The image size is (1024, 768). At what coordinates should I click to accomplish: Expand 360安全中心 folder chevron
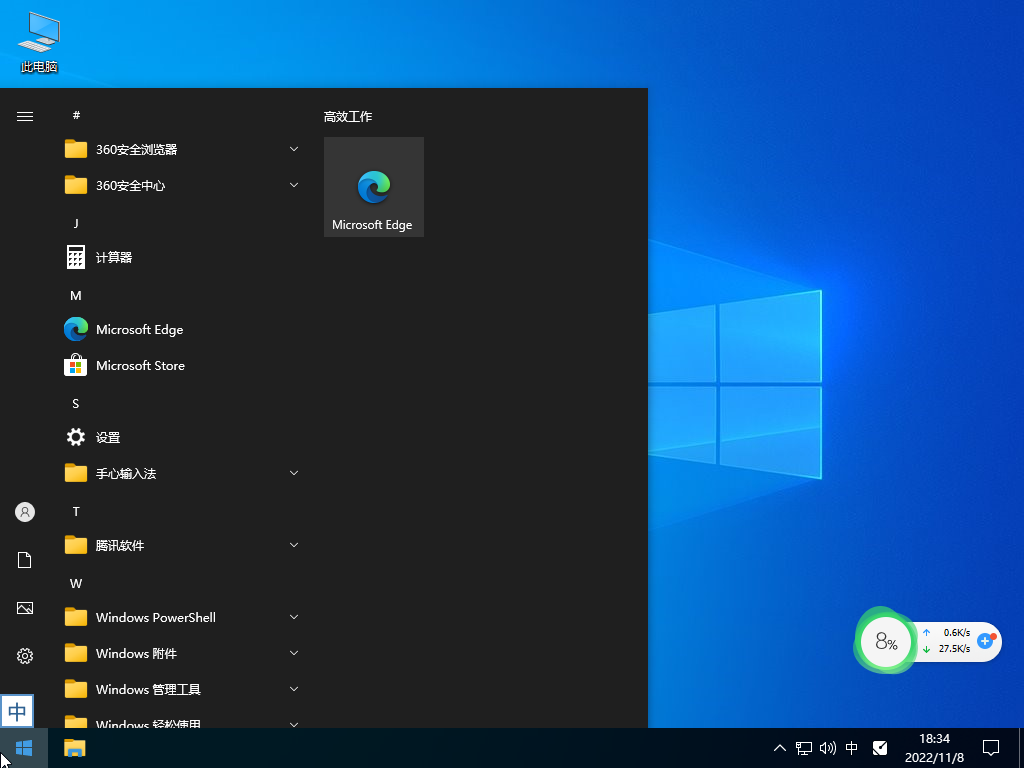pos(294,185)
